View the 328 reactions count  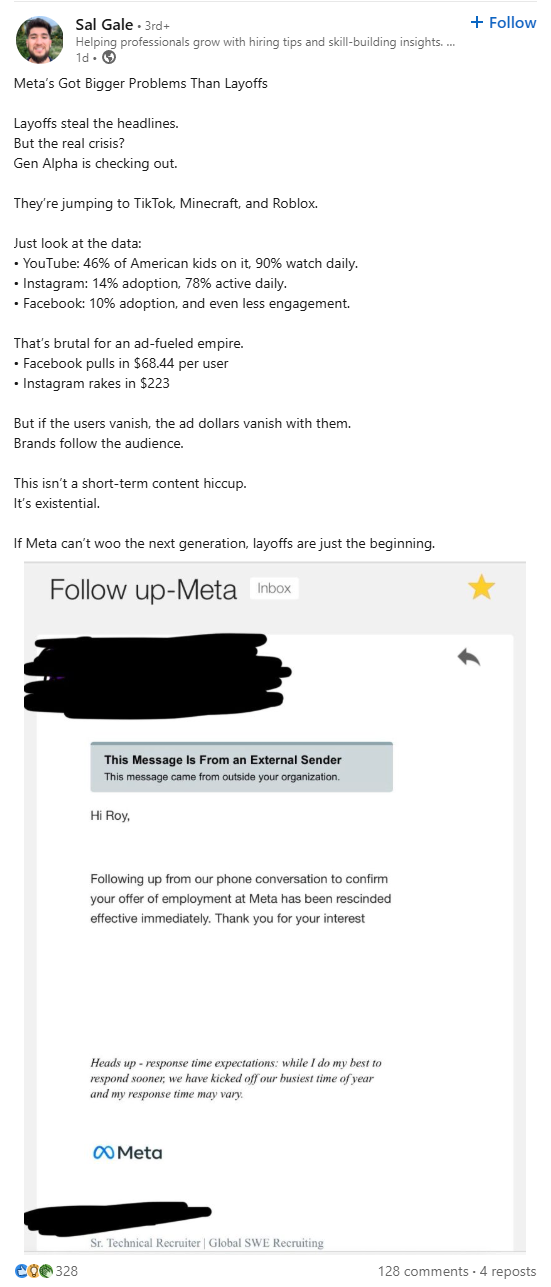click(66, 1271)
